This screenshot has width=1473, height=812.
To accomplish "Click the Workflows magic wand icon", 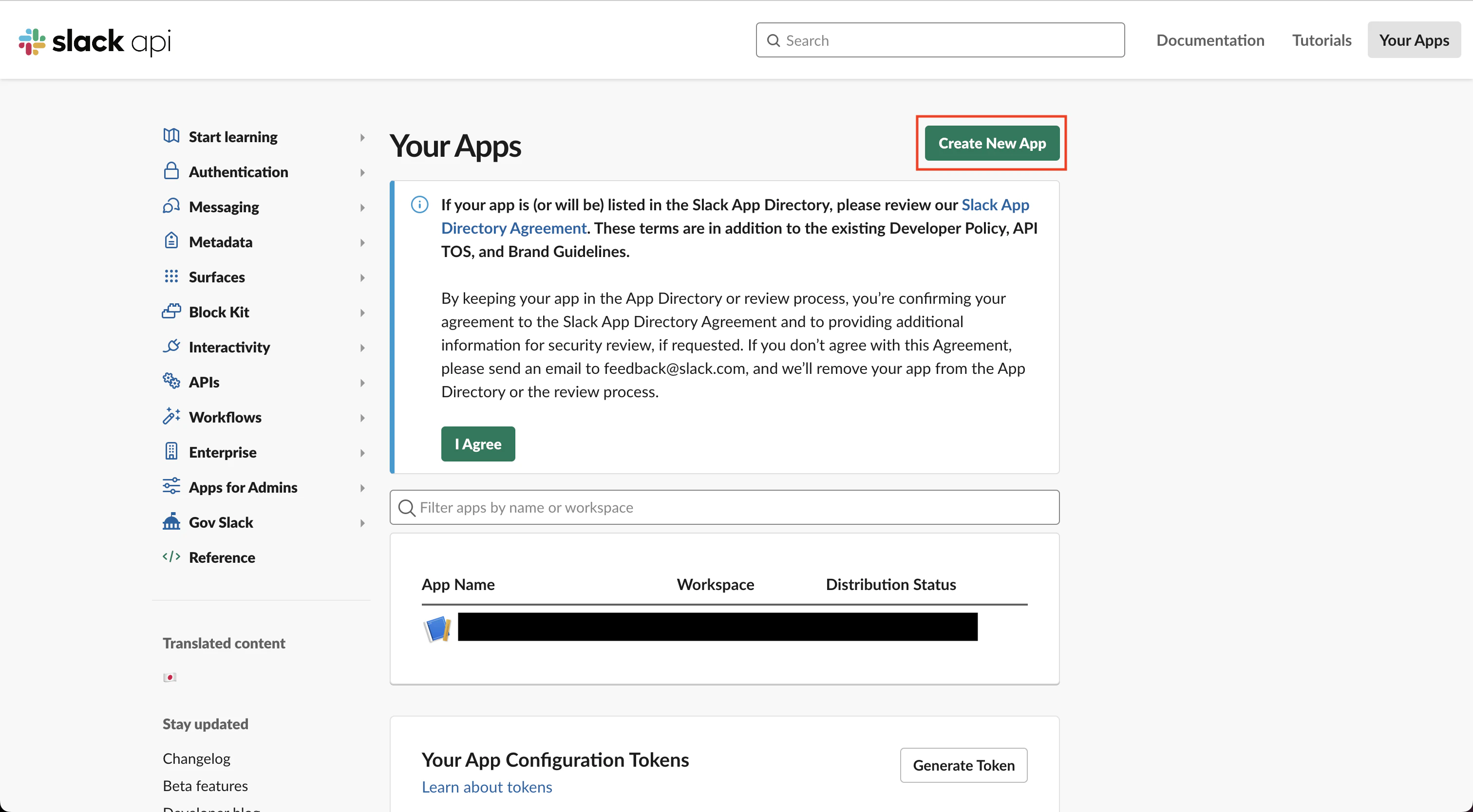I will tap(171, 416).
